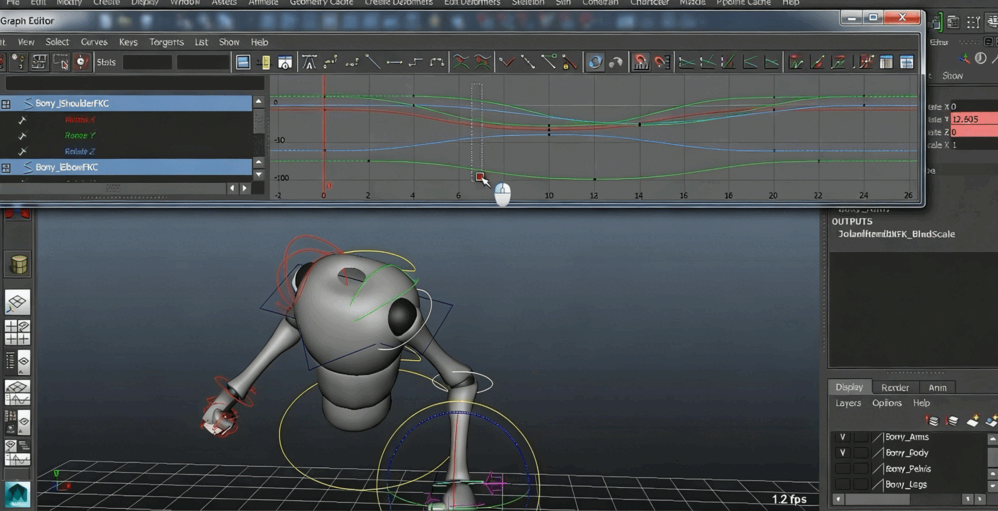This screenshot has height=511, width=998.
Task: Enable the Time Snap magnet icon
Action: point(640,62)
